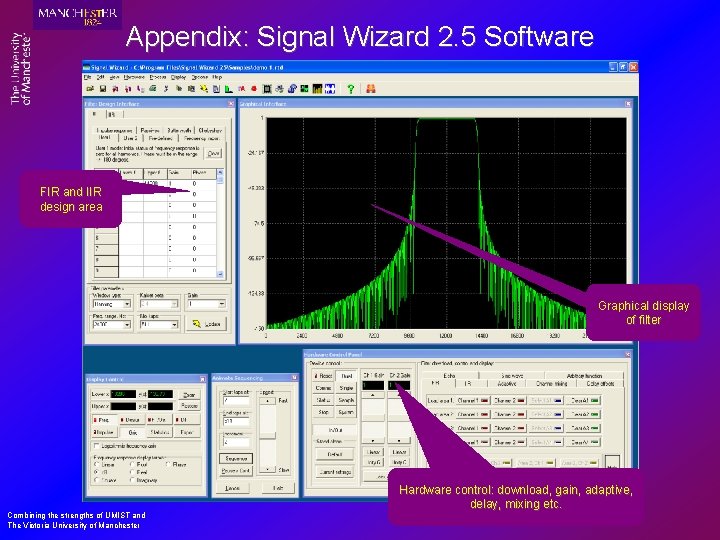This screenshot has width=720, height=540.
Task: Click the orange icon at the toolbar's far right
Action: click(371, 89)
